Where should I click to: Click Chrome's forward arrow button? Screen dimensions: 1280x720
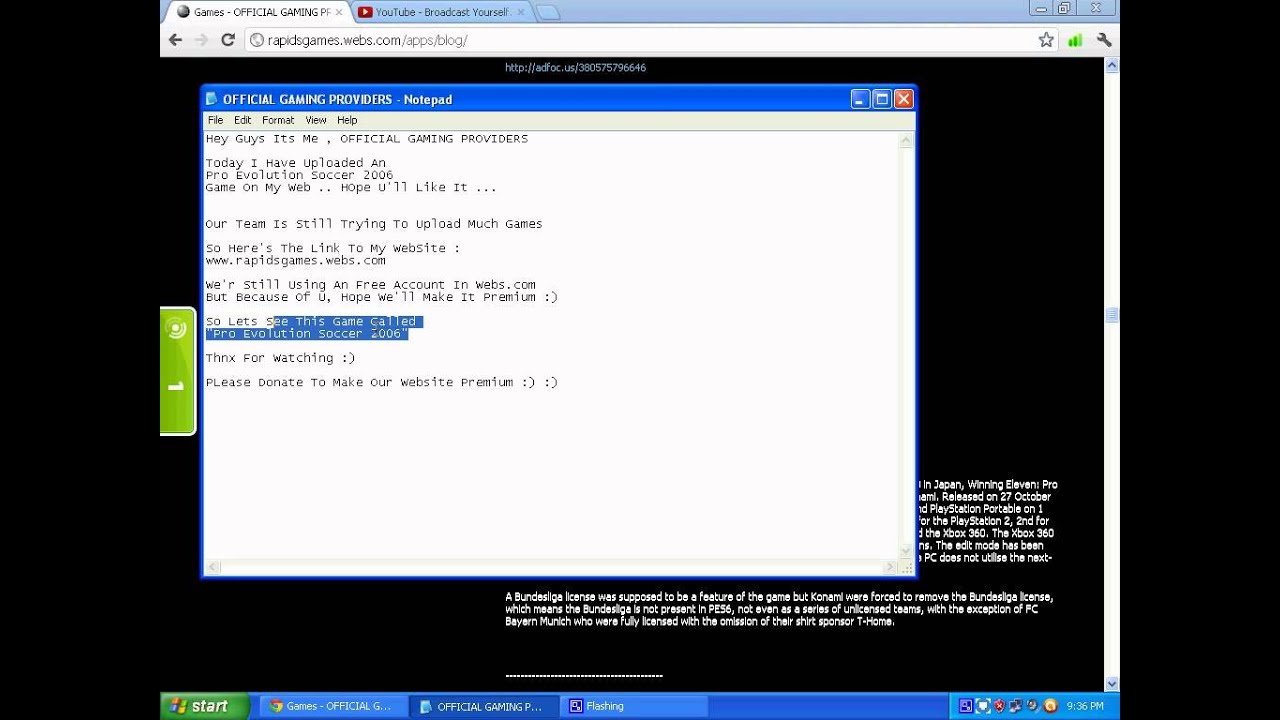point(201,40)
